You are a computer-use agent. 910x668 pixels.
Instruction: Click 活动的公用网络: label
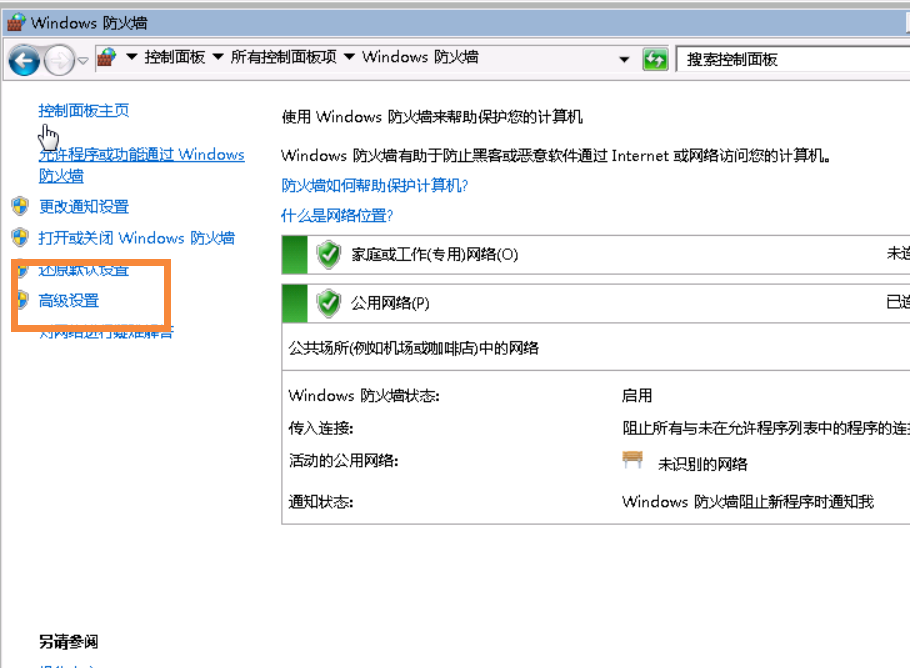(x=344, y=461)
